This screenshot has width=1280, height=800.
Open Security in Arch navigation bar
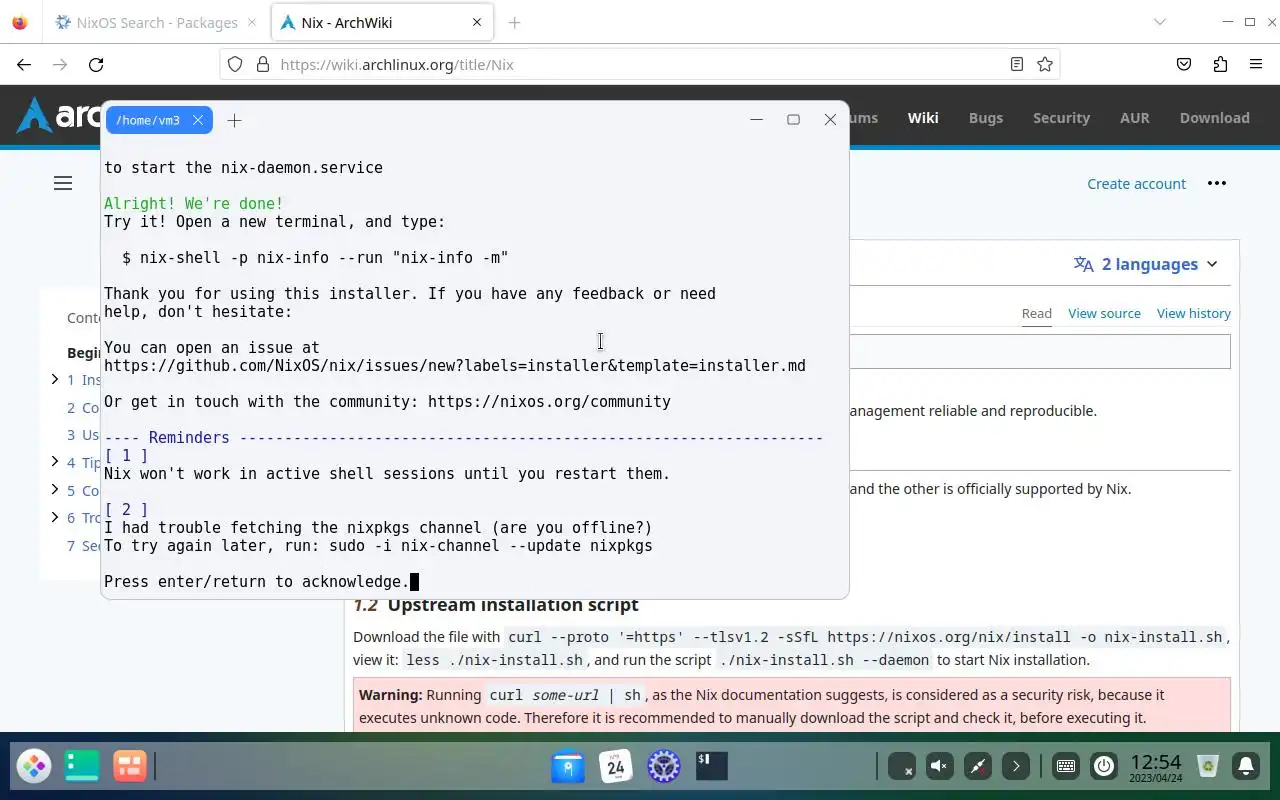click(x=1061, y=117)
